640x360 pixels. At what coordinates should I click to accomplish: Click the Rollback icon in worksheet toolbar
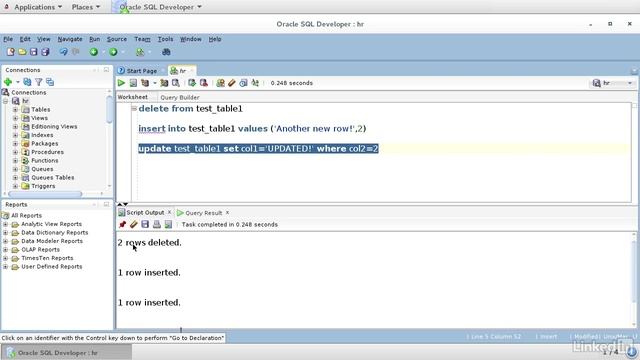click(204, 83)
